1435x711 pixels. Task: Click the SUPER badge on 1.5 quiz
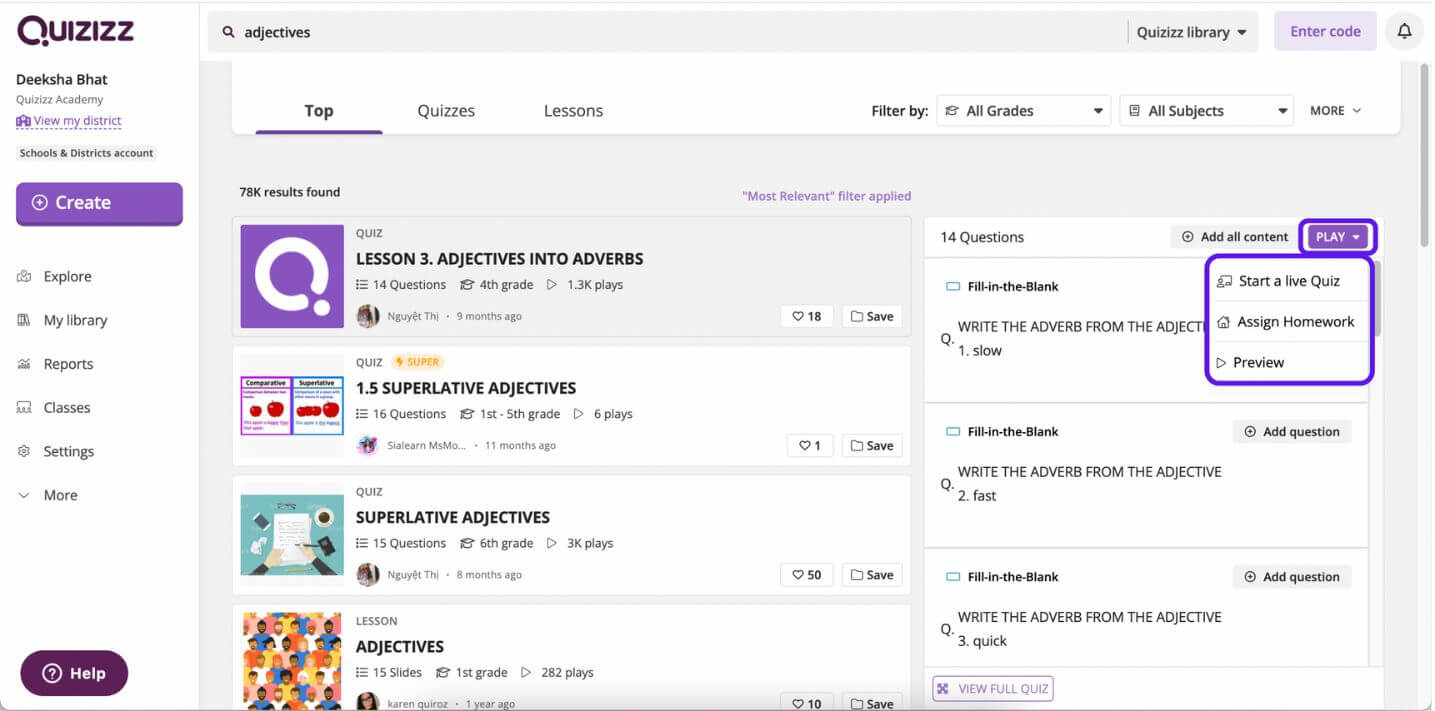(418, 362)
